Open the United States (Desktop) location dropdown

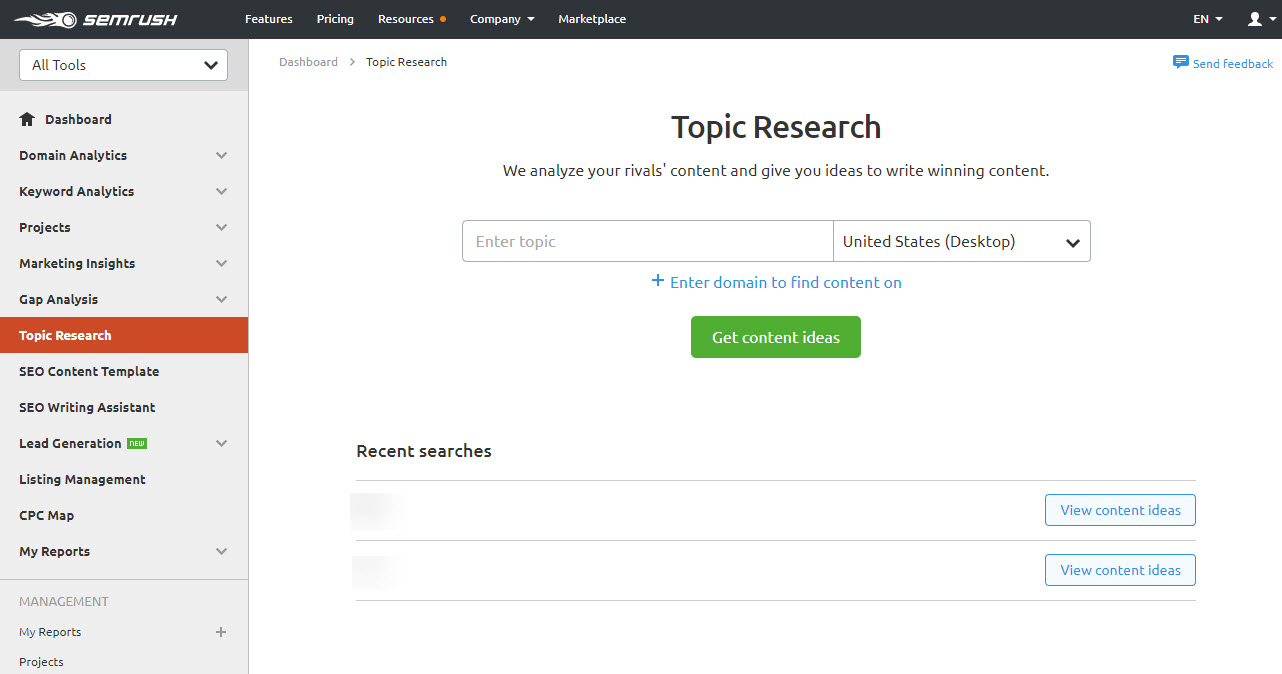point(961,241)
